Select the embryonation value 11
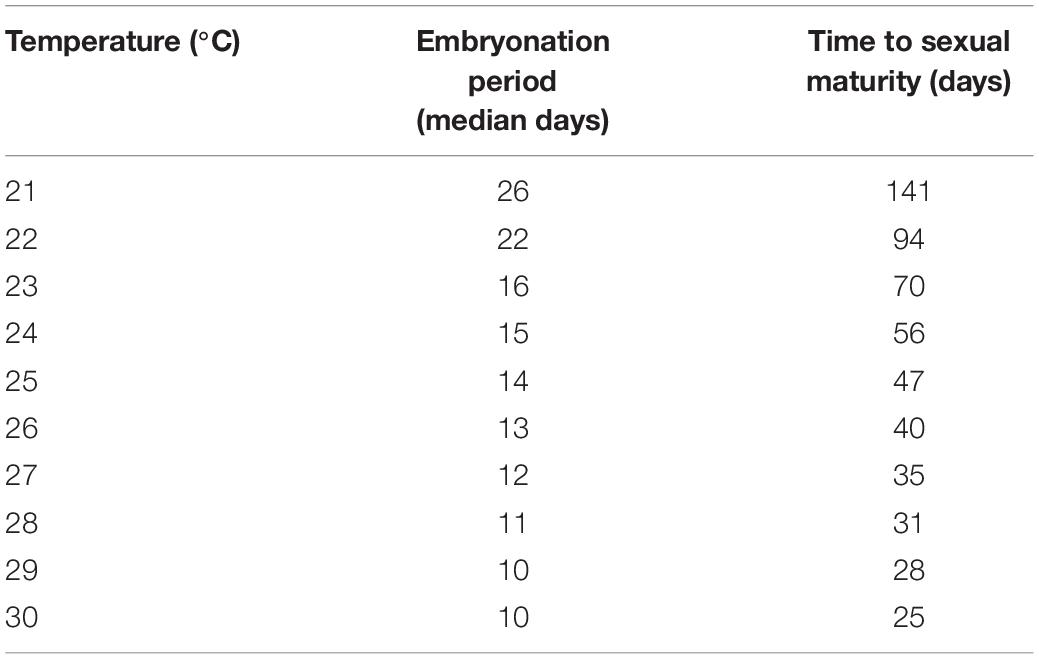The image size is (1039, 659). 513,524
